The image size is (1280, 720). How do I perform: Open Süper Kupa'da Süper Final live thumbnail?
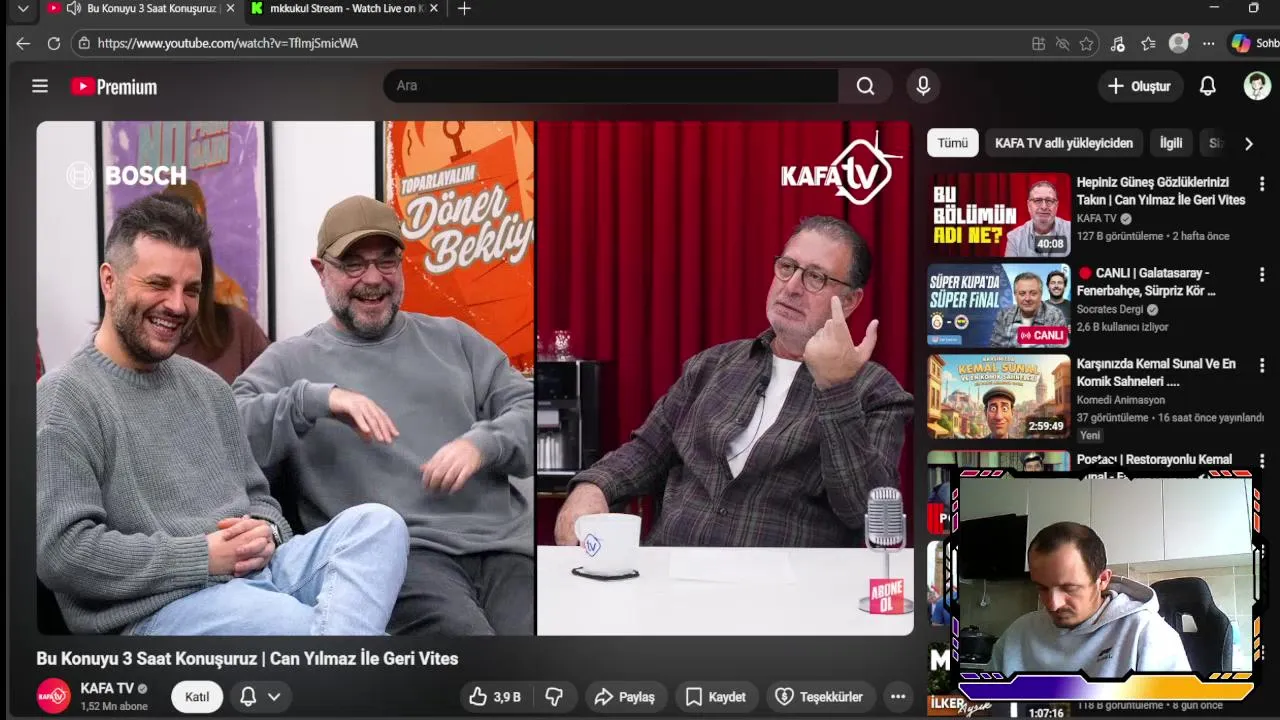[x=998, y=306]
